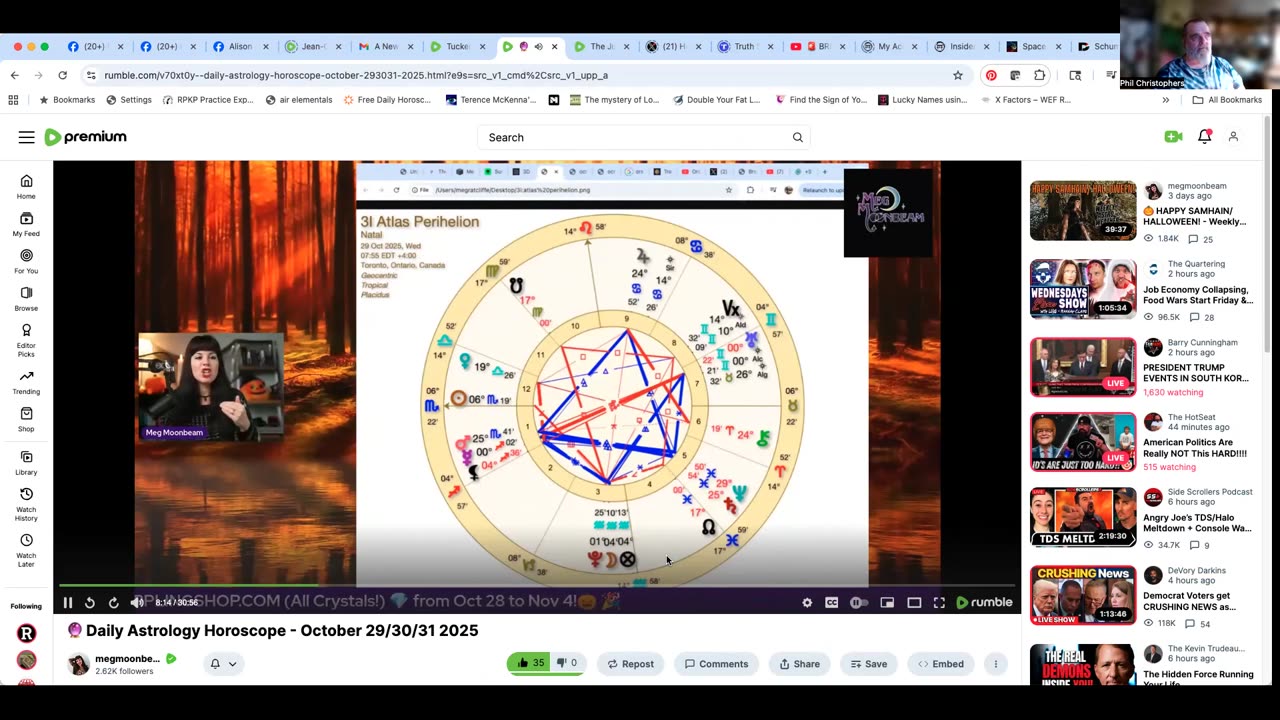Open Browse in sidebar
1280x720 pixels.
point(26,298)
